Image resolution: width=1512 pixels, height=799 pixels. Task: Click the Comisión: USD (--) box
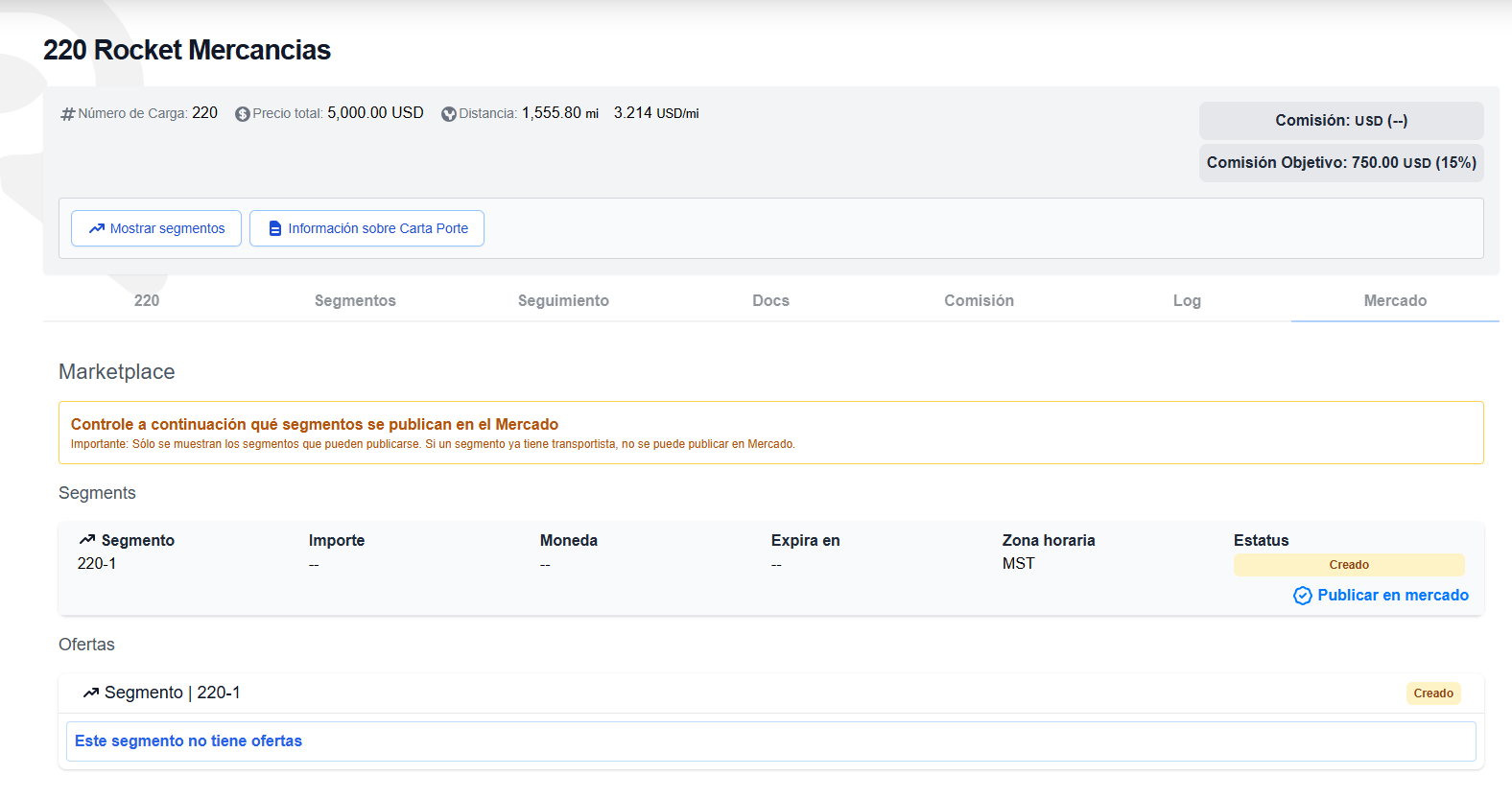[1341, 121]
